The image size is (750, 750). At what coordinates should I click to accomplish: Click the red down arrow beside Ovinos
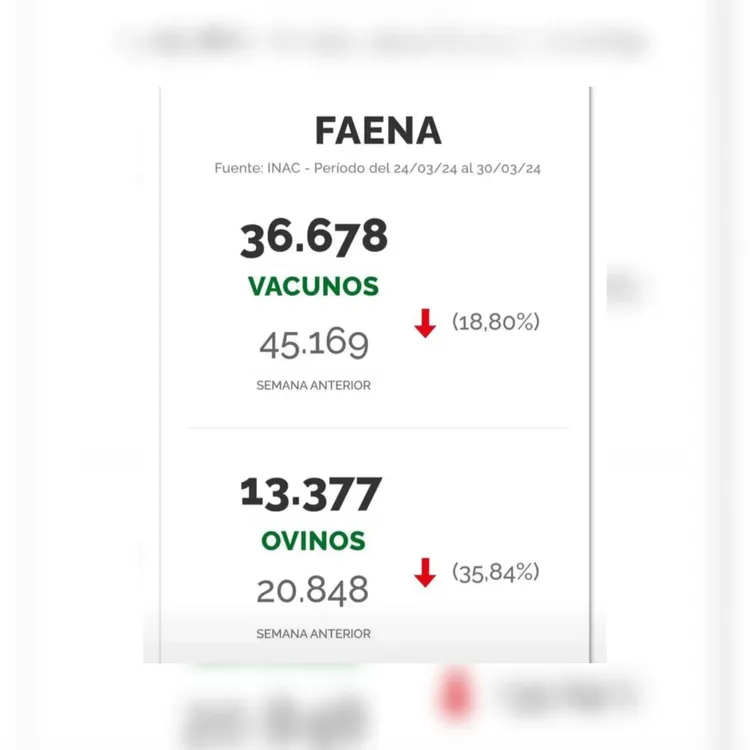[425, 572]
